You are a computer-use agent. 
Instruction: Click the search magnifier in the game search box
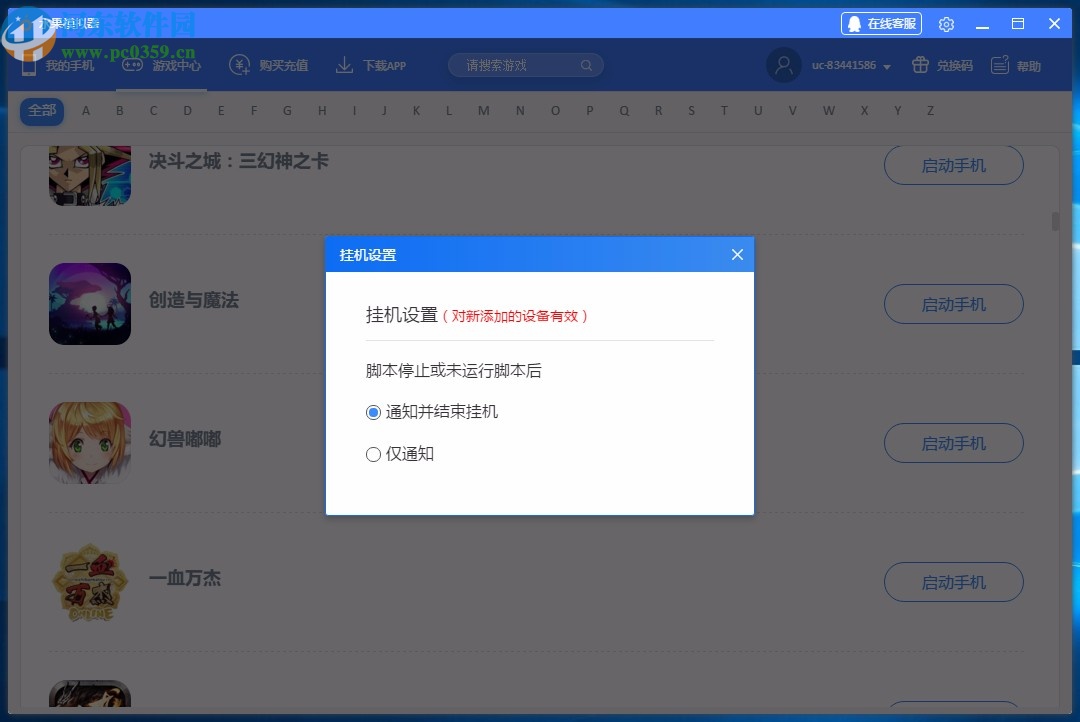586,64
